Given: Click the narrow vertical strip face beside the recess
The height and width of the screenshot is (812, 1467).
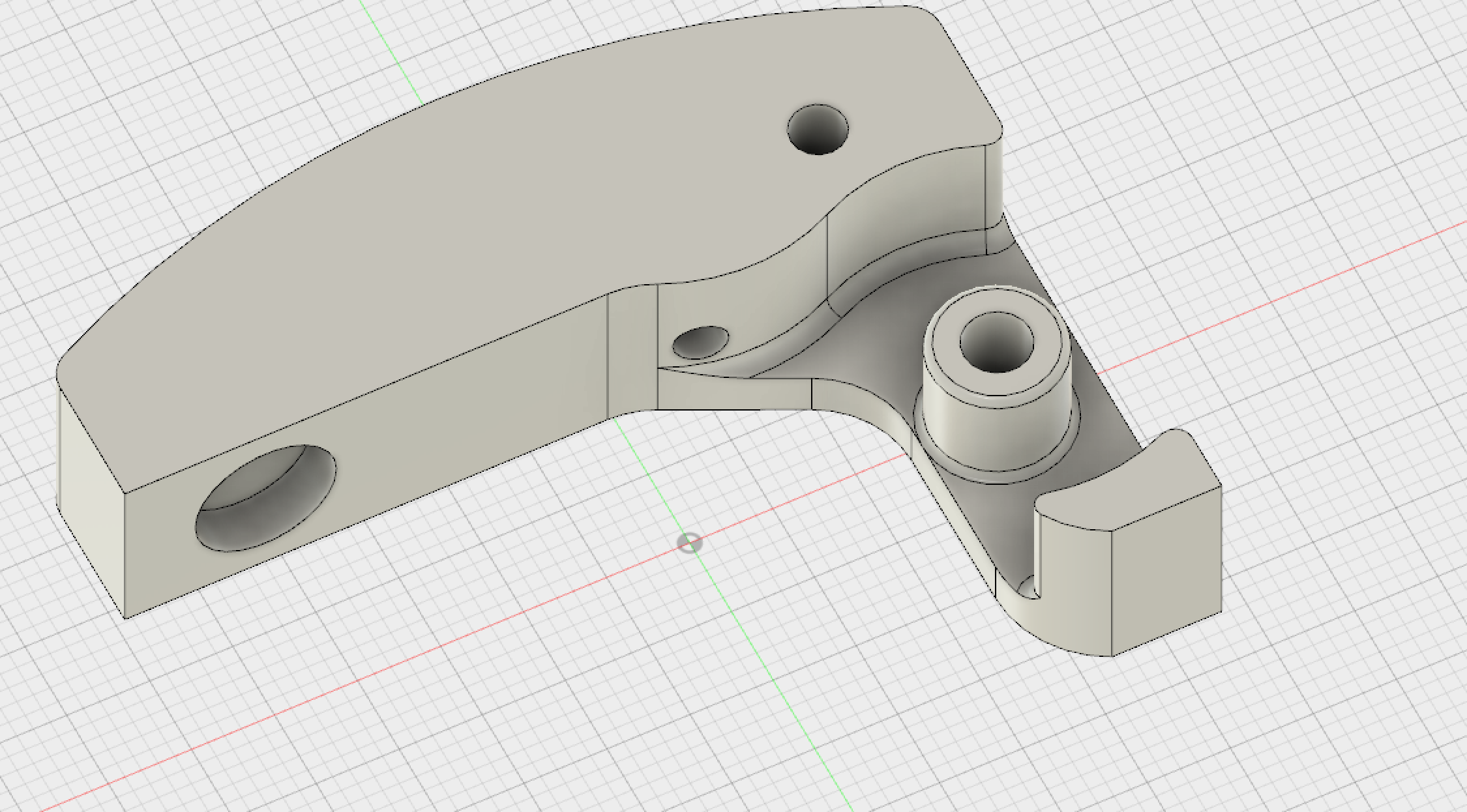Looking at the screenshot, I should click(x=631, y=352).
